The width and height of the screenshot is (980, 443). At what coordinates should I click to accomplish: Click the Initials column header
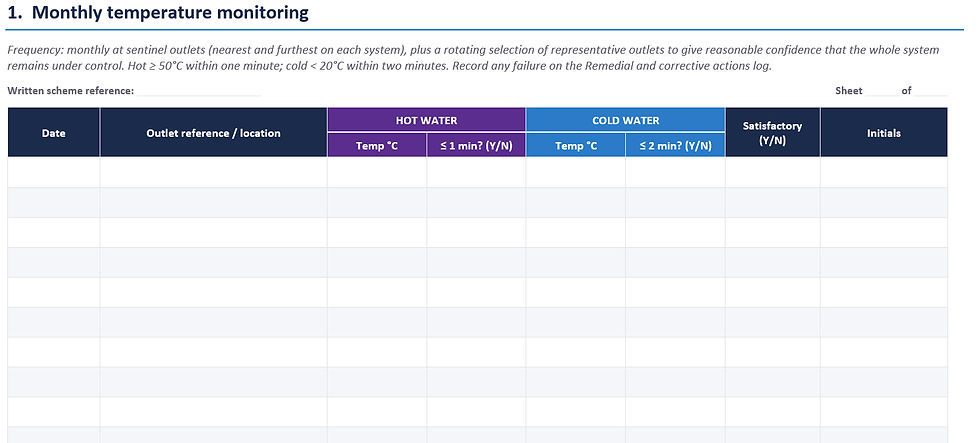[884, 132]
